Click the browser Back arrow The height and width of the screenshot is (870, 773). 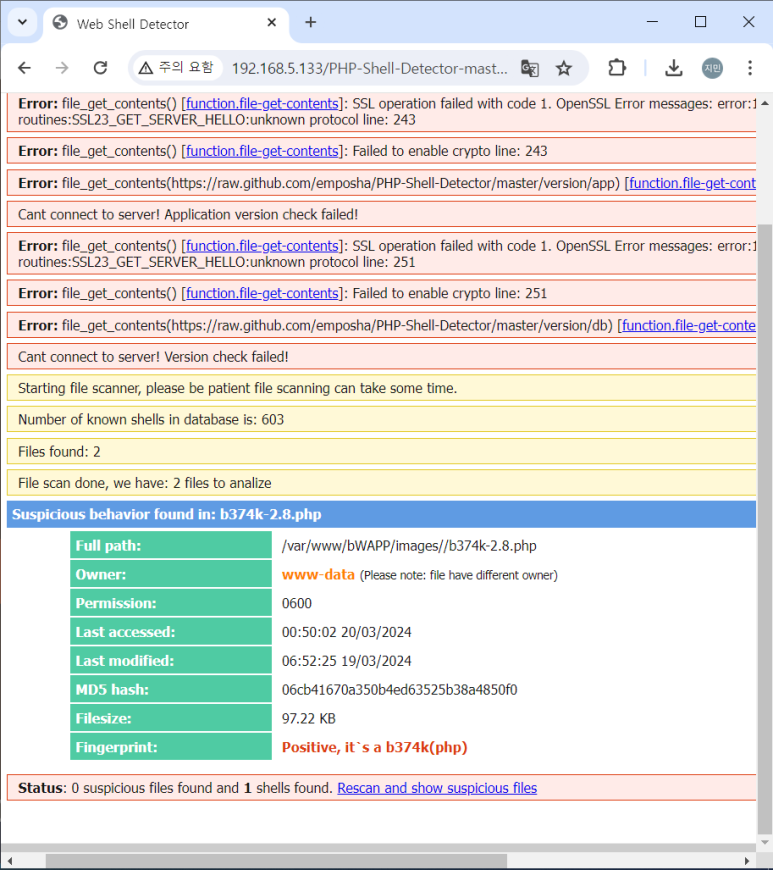[x=24, y=68]
